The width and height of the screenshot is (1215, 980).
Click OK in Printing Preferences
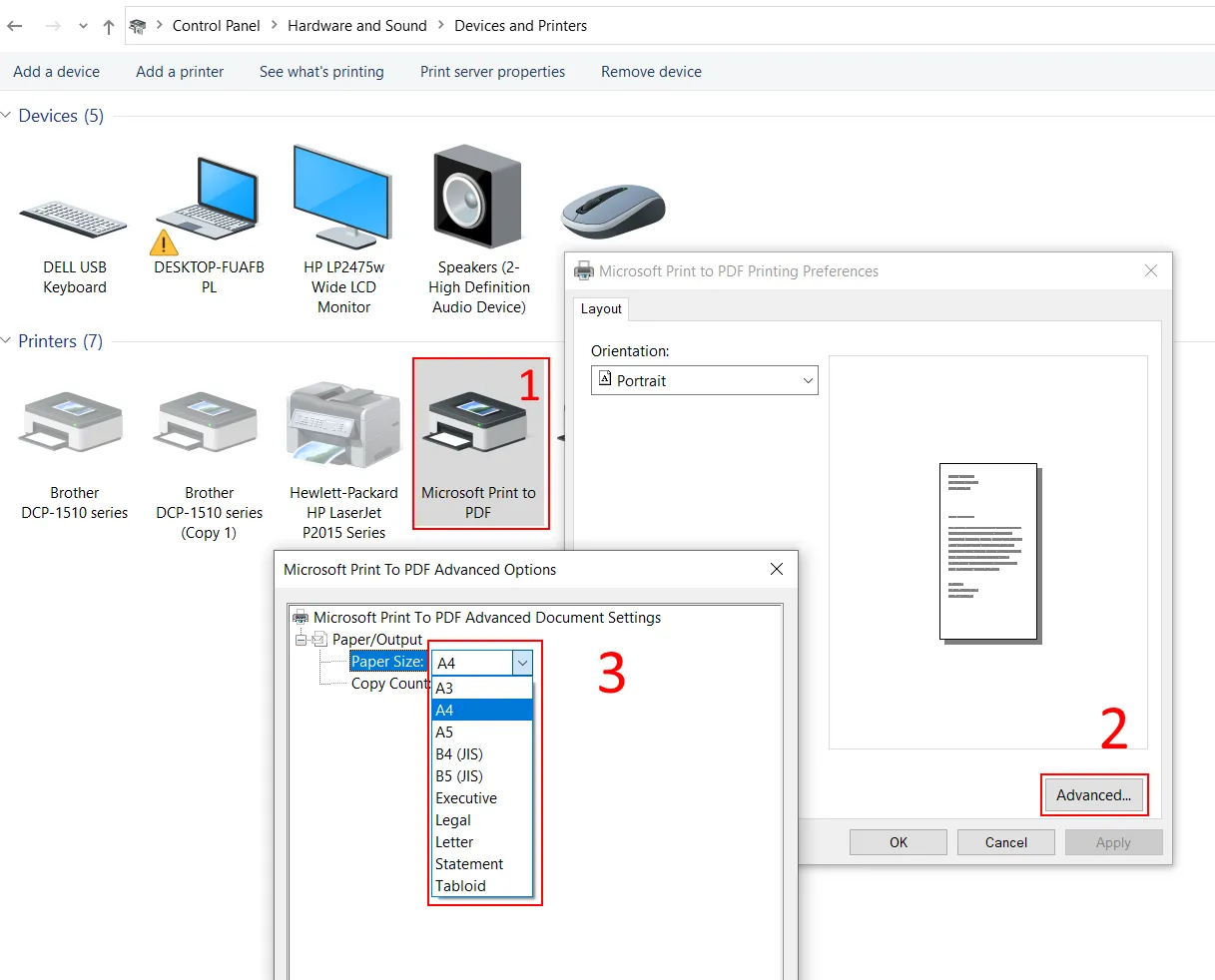tap(899, 842)
